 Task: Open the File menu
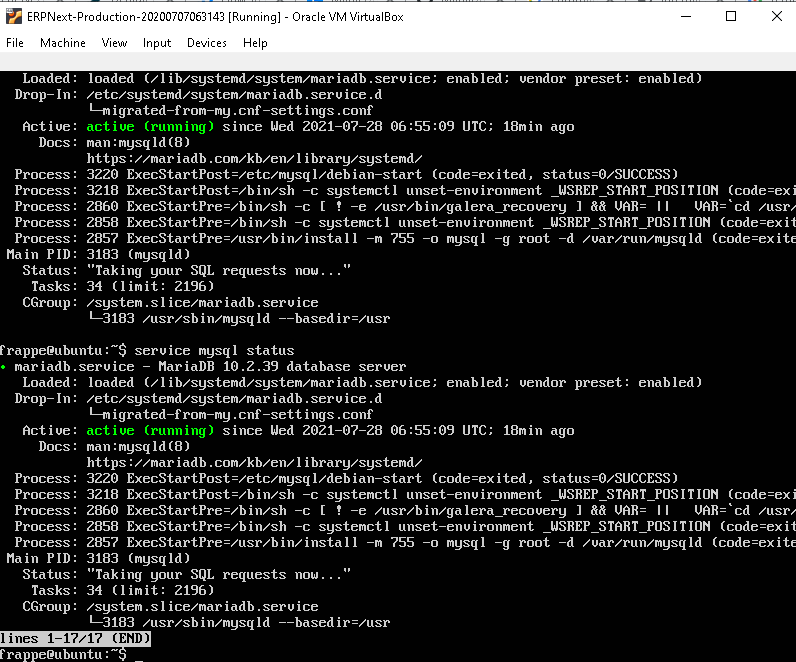[15, 43]
